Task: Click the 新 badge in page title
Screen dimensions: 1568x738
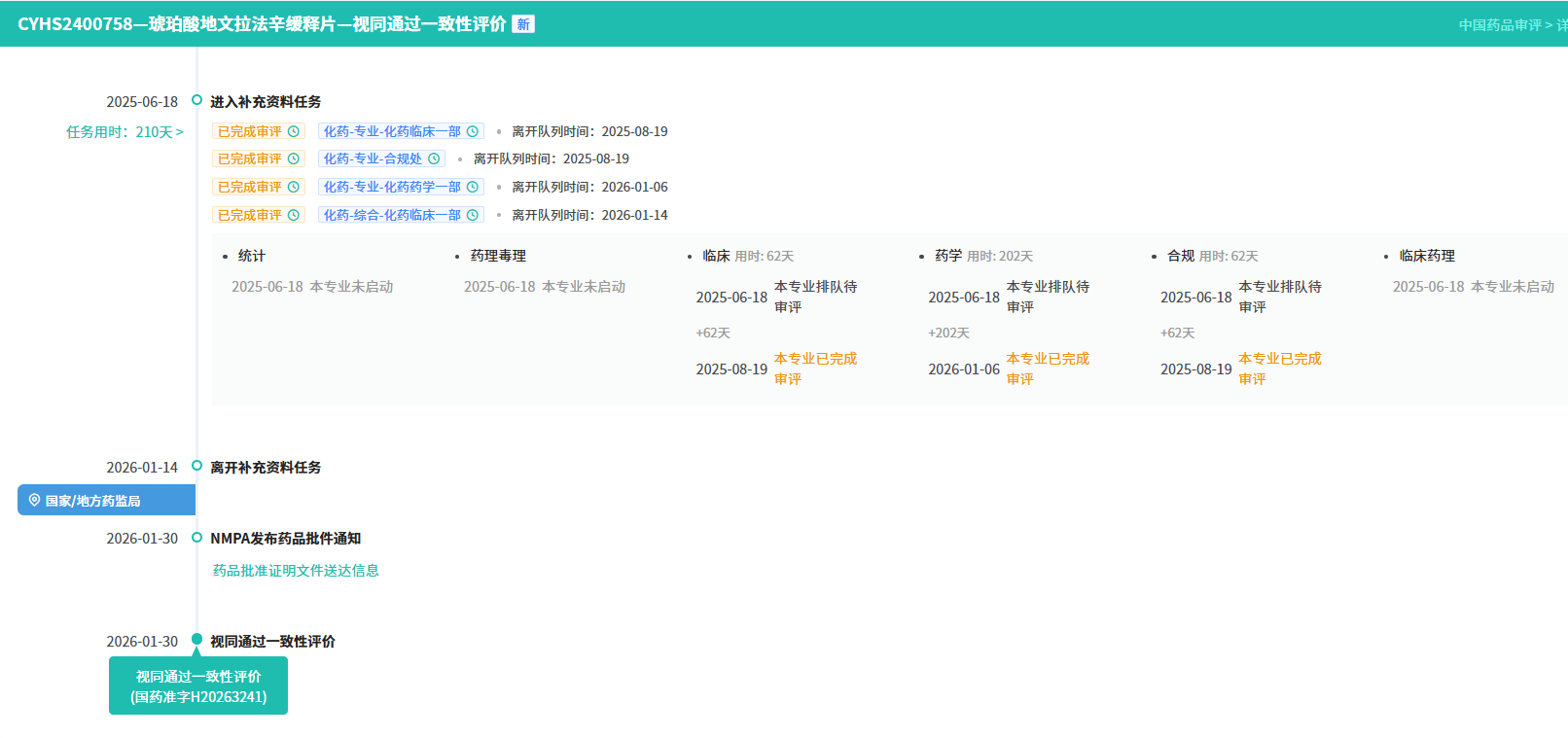Action: tap(523, 24)
